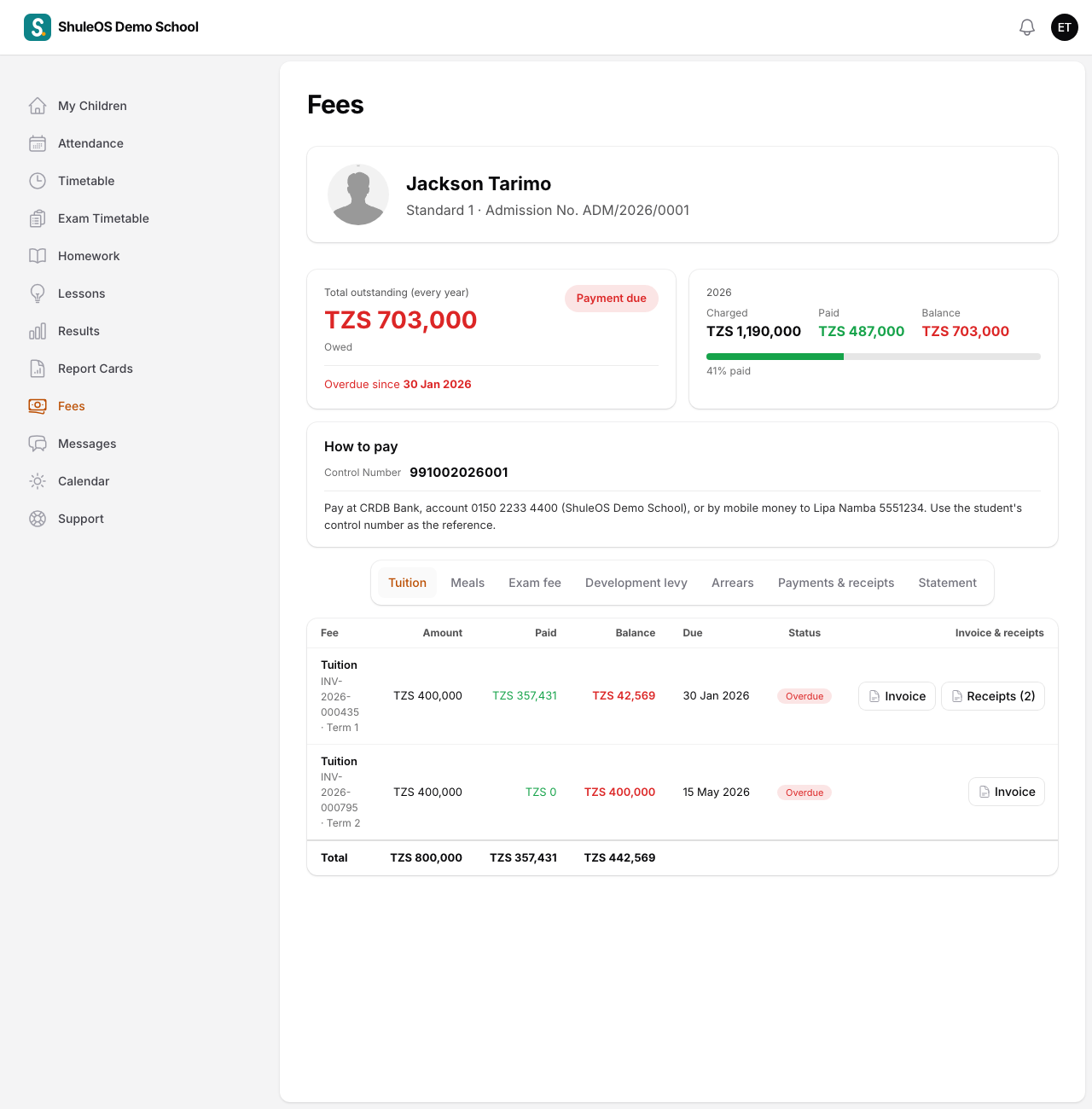Click the Results bar chart icon
This screenshot has width=1092, height=1109.
coord(38,331)
